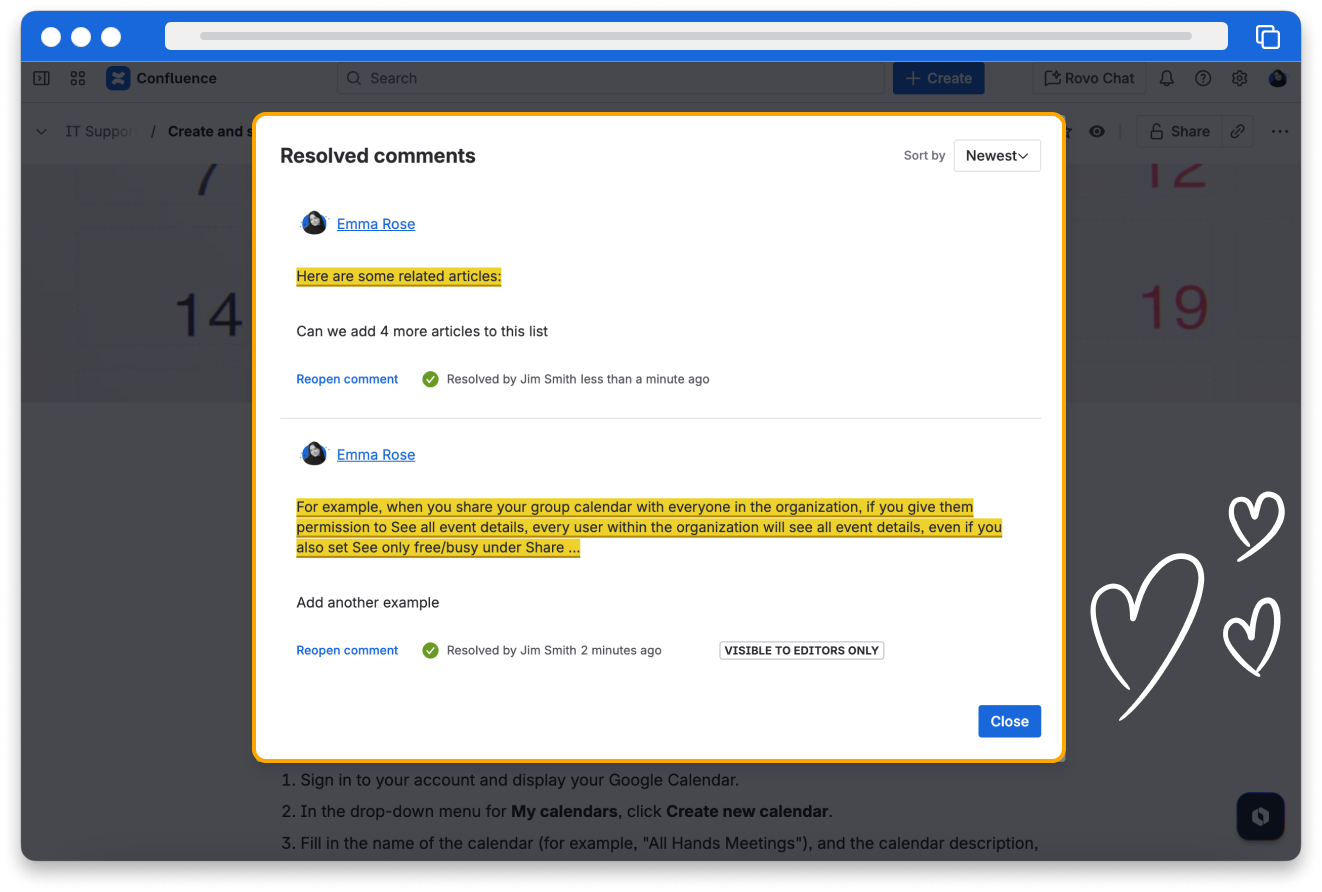Toggle the watch page eye icon
This screenshot has width=1322, height=892.
click(x=1097, y=131)
